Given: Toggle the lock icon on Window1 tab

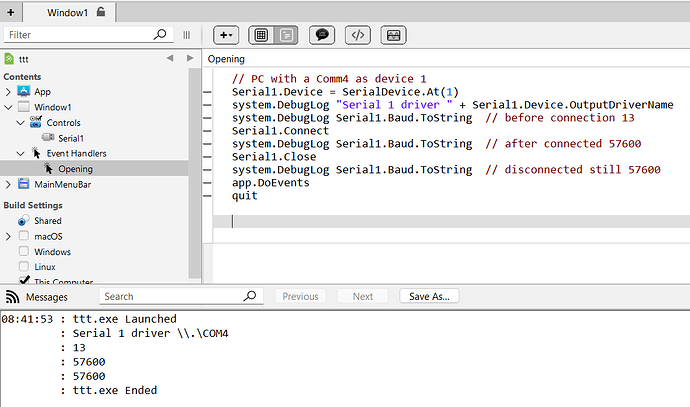Looking at the screenshot, I should coord(101,12).
